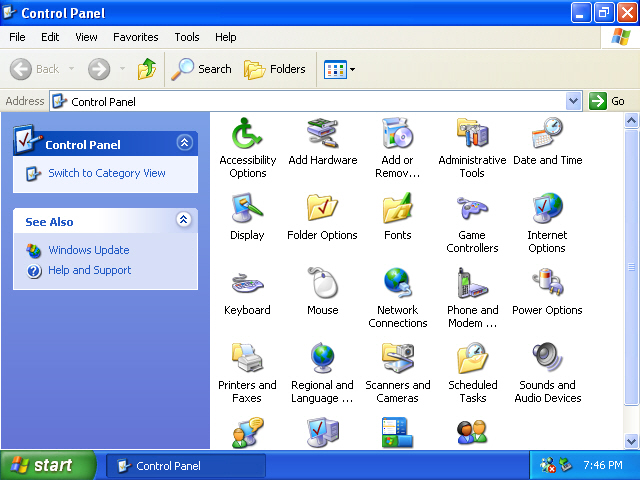
Task: Open Accessibility Options icon
Action: pyautogui.click(x=247, y=133)
